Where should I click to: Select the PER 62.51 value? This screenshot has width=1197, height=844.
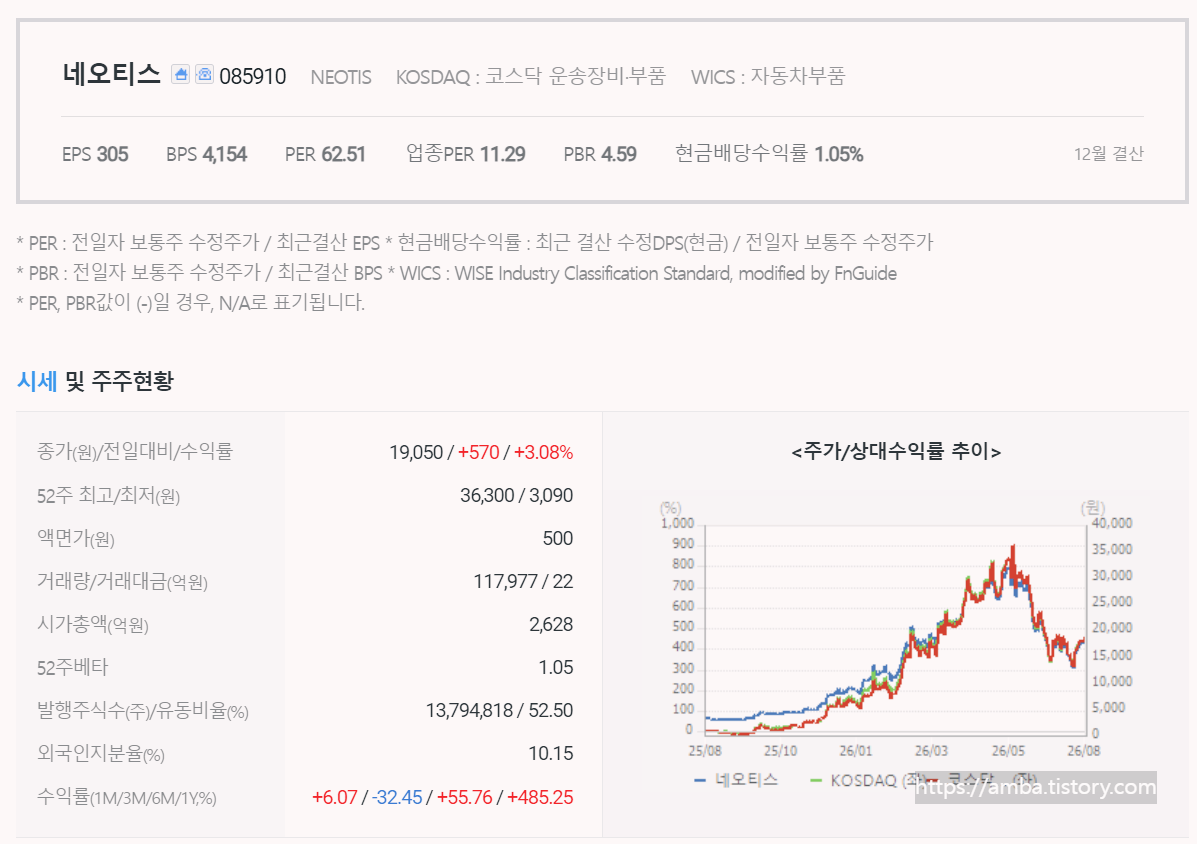(x=325, y=154)
